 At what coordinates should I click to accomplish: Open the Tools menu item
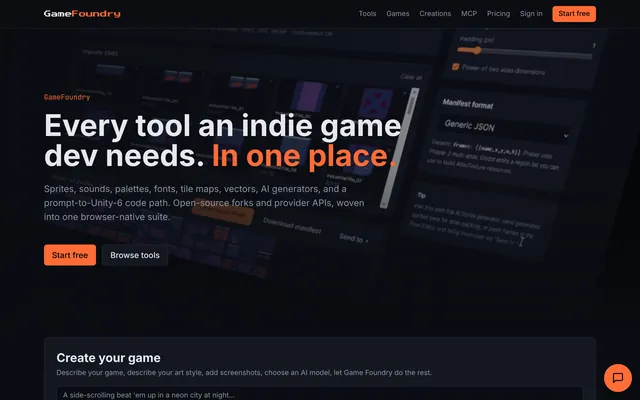point(367,13)
